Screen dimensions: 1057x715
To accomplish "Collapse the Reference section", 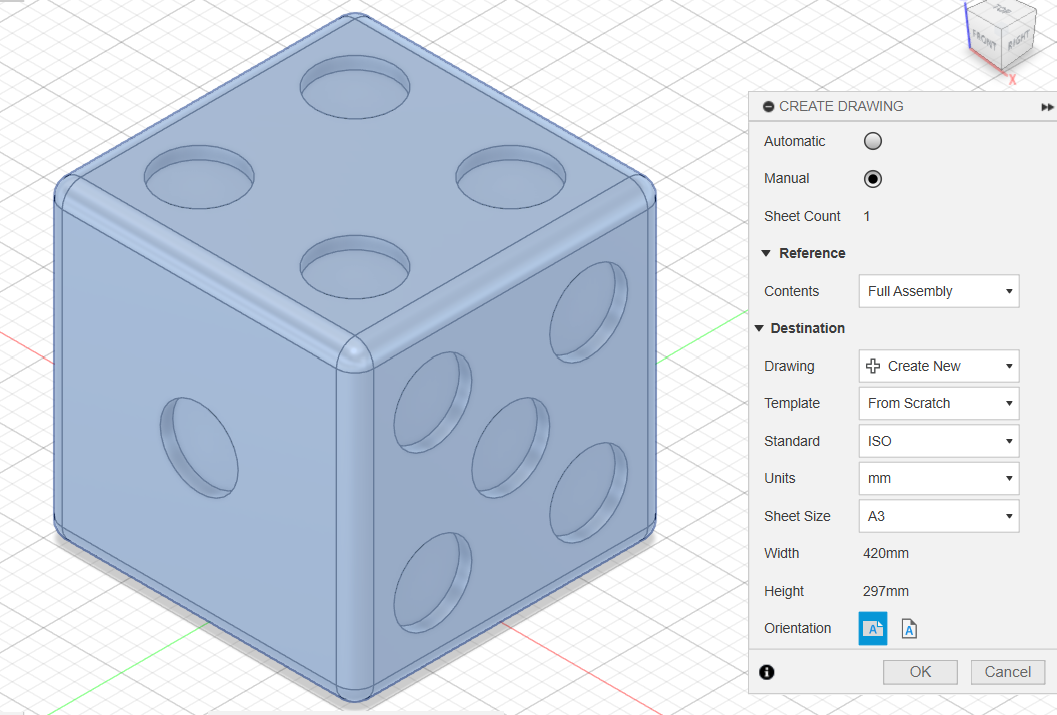I will pyautogui.click(x=766, y=254).
